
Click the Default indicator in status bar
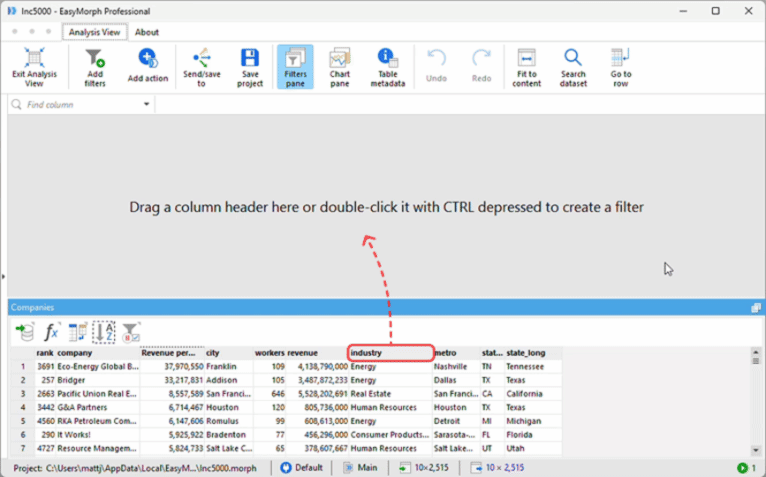302,468
